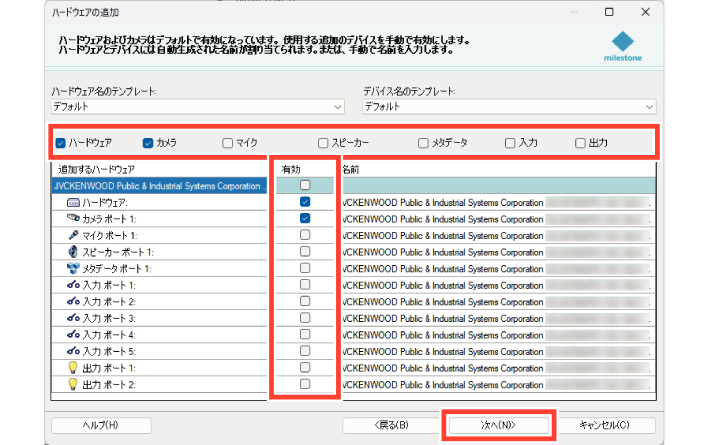
Task: Click the output port 1 lightbulb icon
Action: (72, 368)
